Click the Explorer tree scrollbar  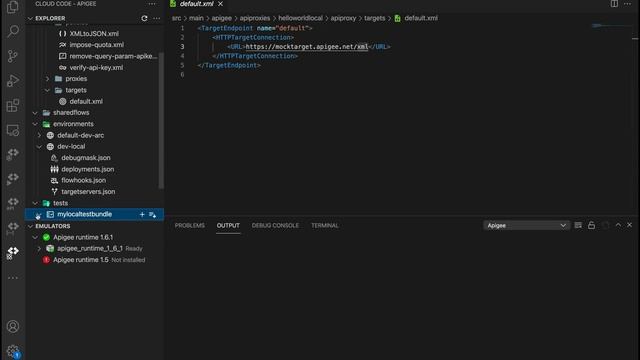(161, 122)
